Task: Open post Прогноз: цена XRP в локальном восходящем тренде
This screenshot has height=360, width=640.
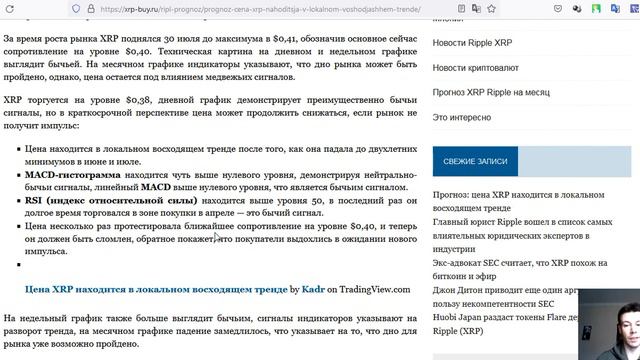Action: 518,201
